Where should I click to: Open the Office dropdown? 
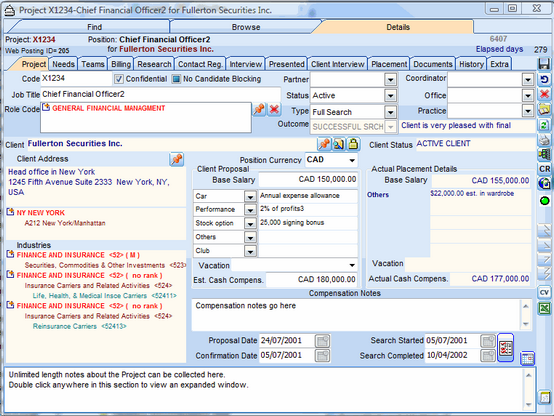pos(528,95)
